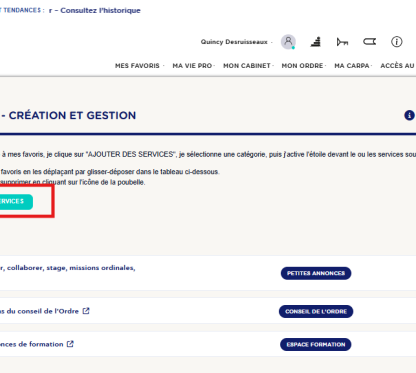The width and height of the screenshot is (416, 373).
Task: Click external link icon after de formation
Action: click(70, 344)
